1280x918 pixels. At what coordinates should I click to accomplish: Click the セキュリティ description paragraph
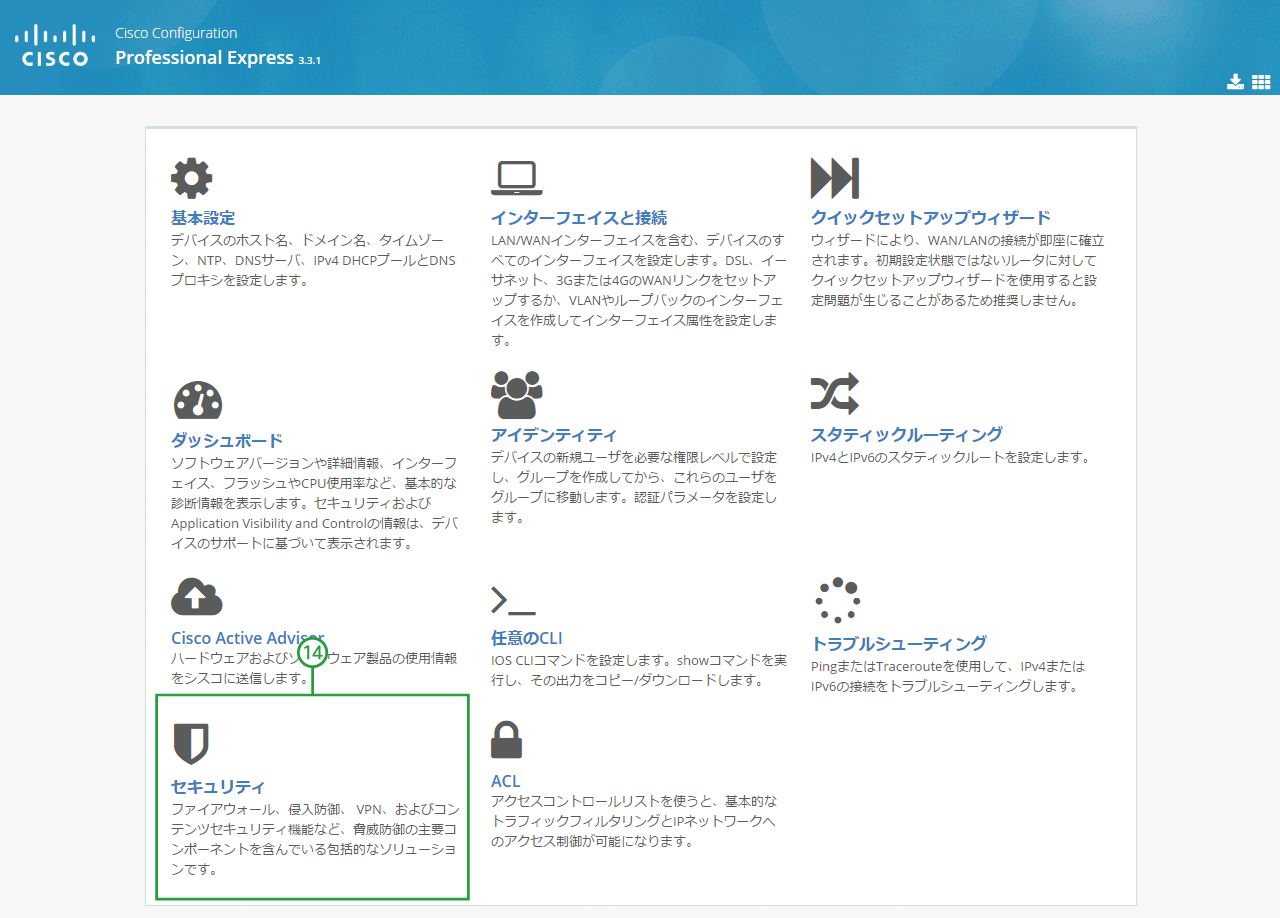tap(316, 839)
